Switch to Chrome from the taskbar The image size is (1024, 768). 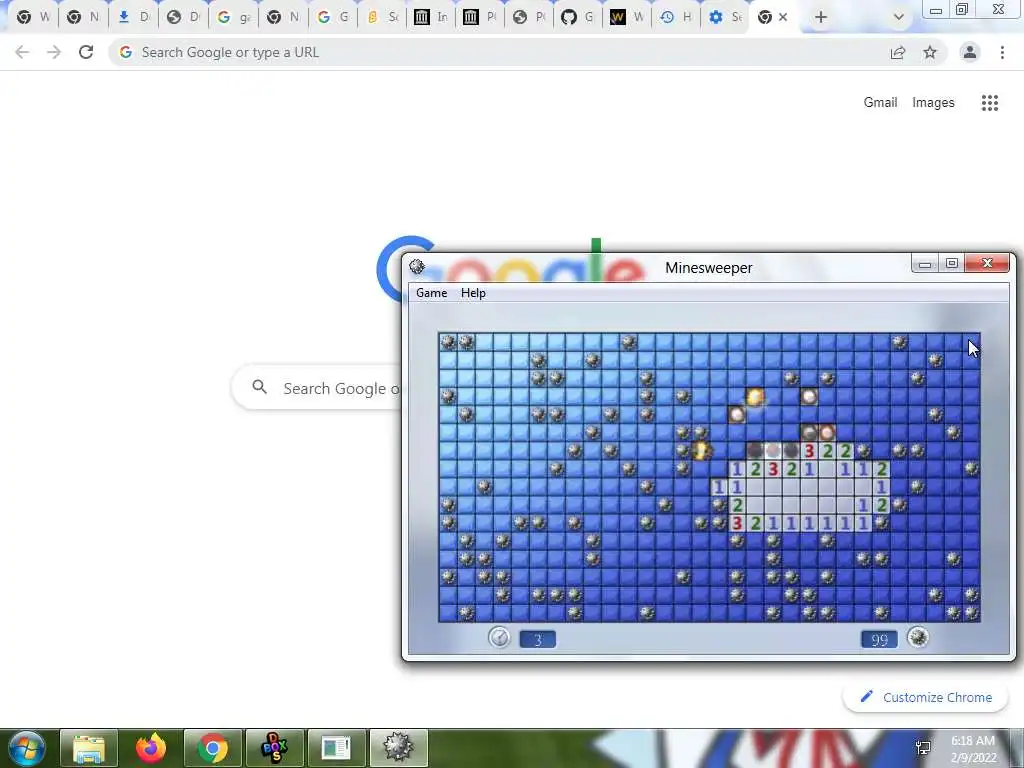coord(213,748)
